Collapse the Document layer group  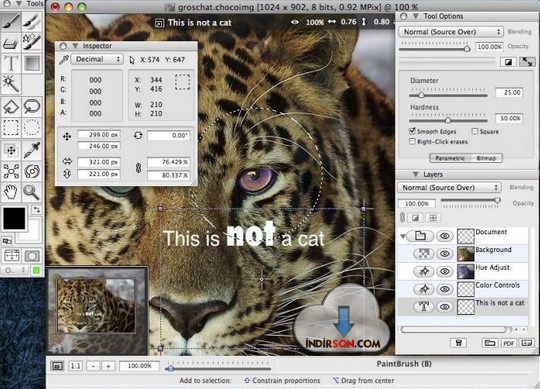coord(403,236)
